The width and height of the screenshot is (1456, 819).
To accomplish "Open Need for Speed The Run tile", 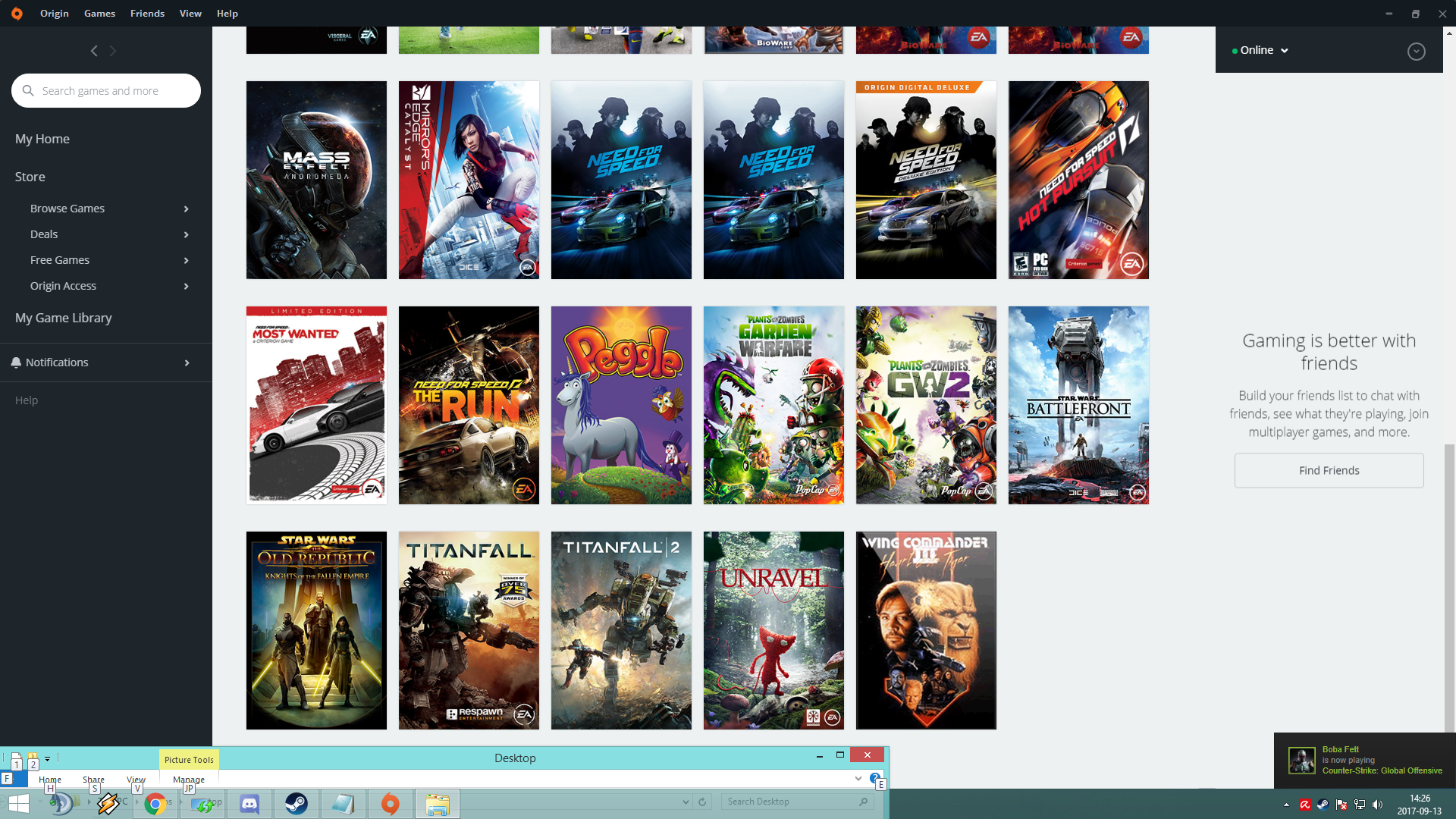I will [x=469, y=405].
